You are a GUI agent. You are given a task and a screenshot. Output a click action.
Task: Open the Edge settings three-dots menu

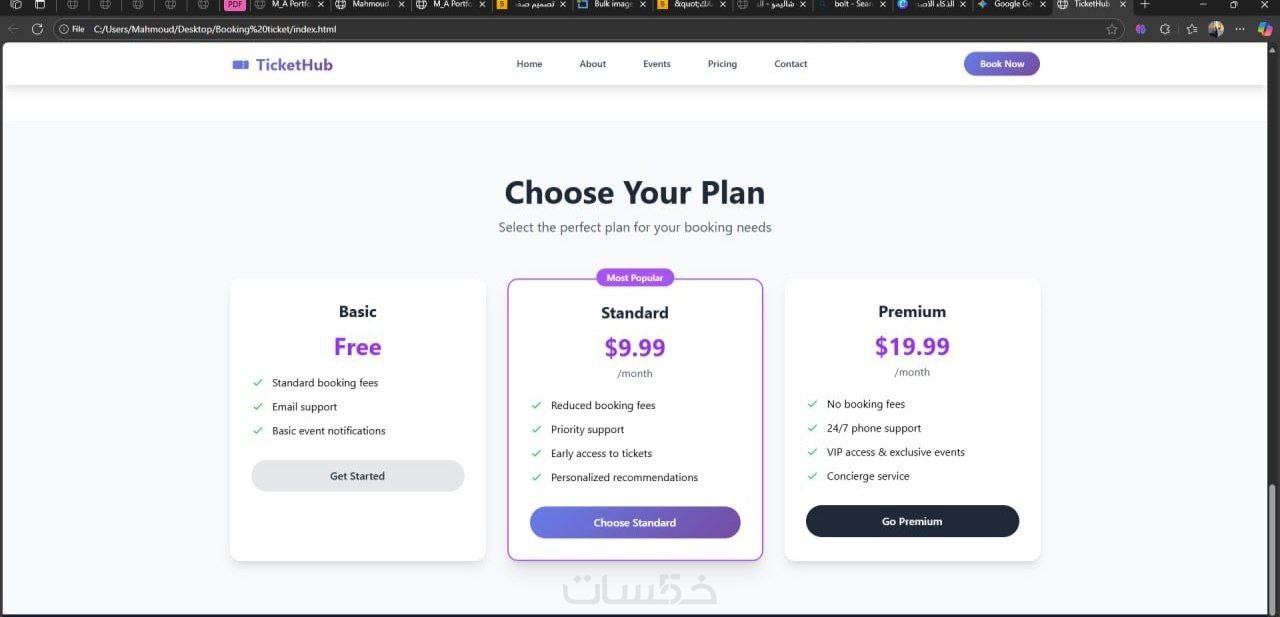click(1241, 29)
